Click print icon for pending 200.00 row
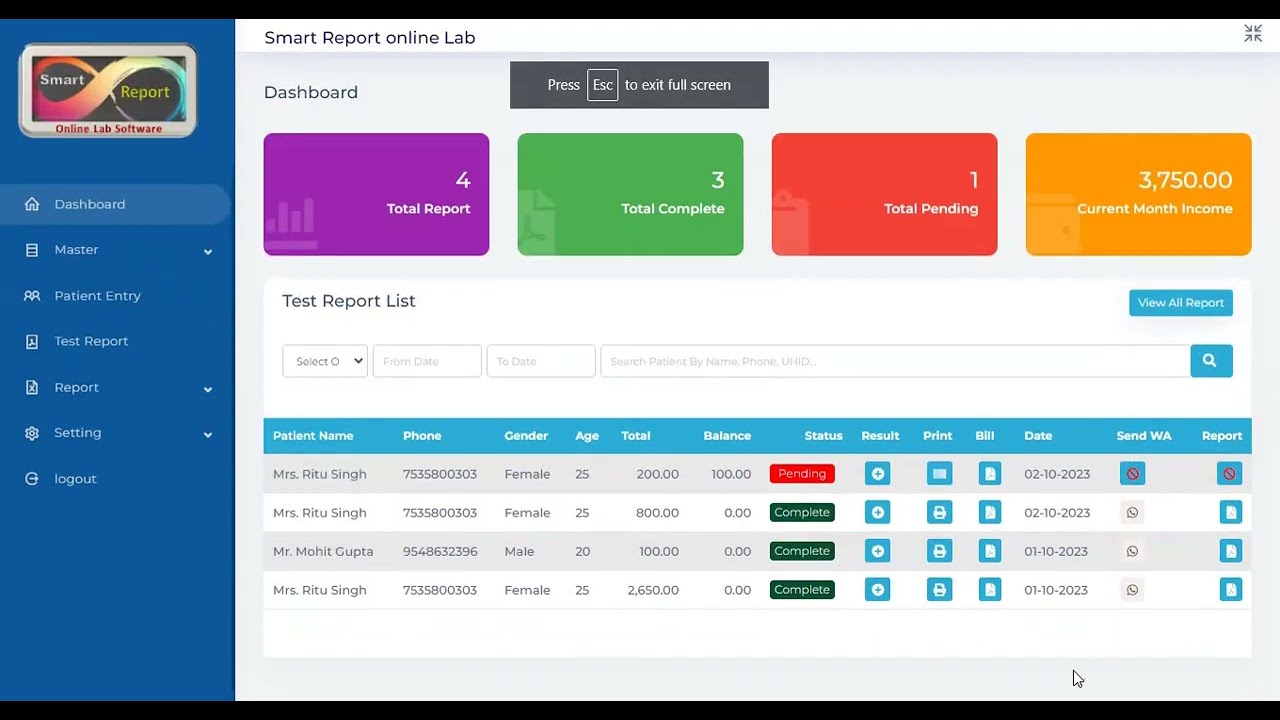 (939, 474)
